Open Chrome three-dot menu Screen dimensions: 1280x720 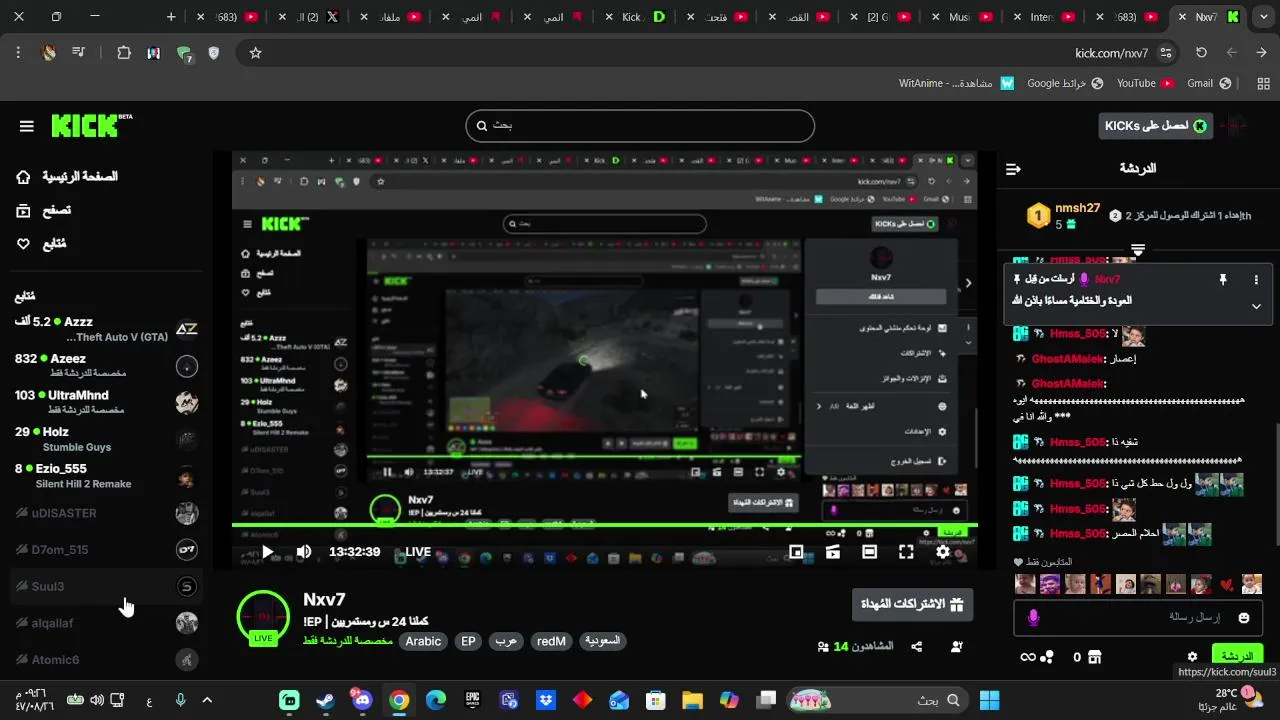pos(18,53)
